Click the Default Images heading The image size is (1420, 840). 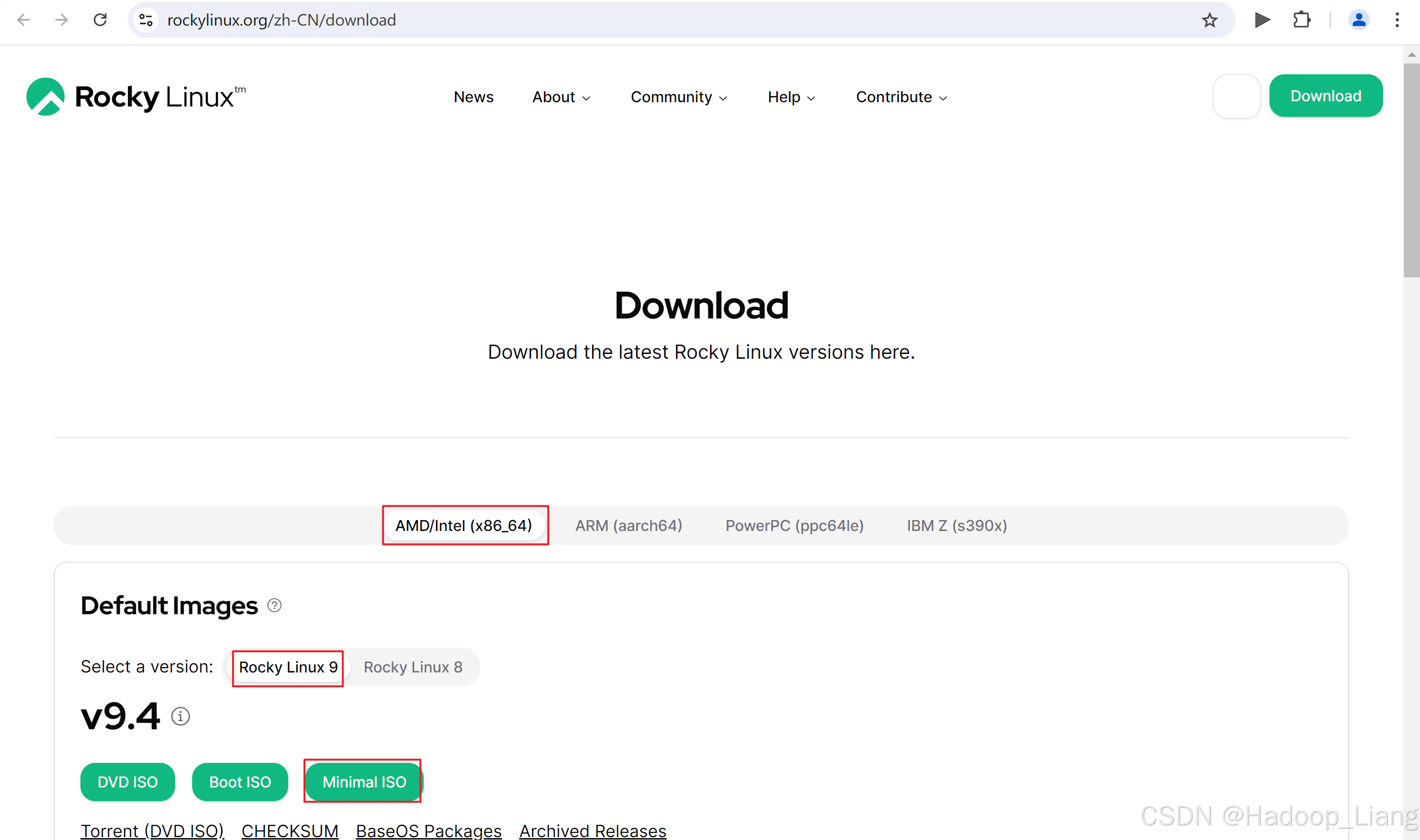[x=169, y=606]
